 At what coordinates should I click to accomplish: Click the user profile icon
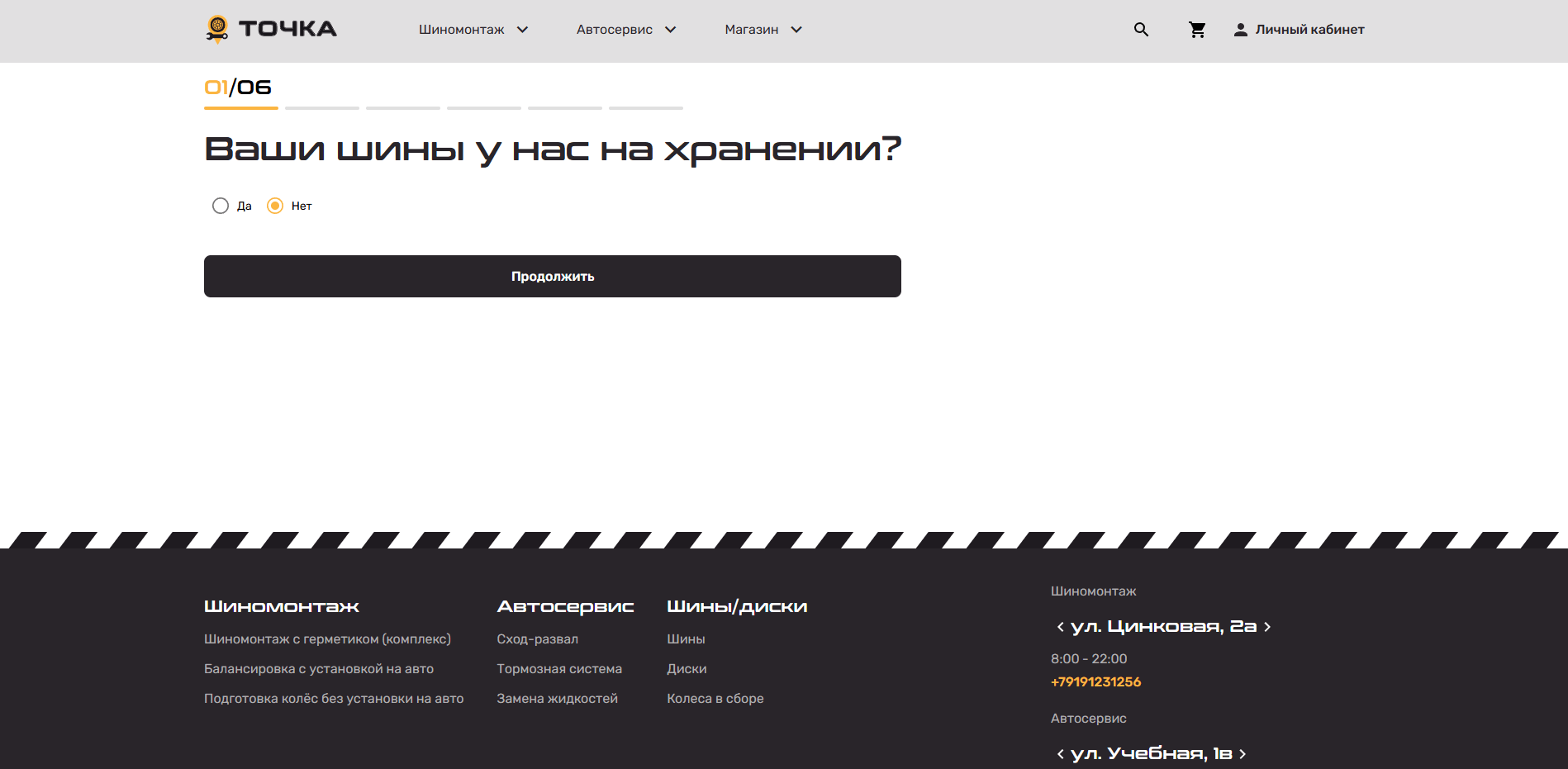pyautogui.click(x=1240, y=30)
